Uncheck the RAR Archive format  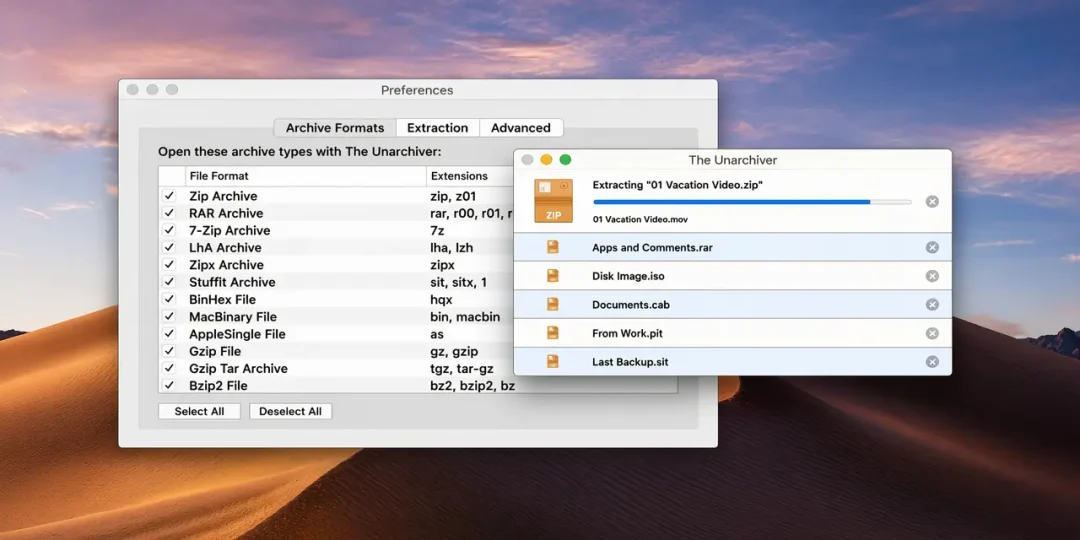click(169, 213)
